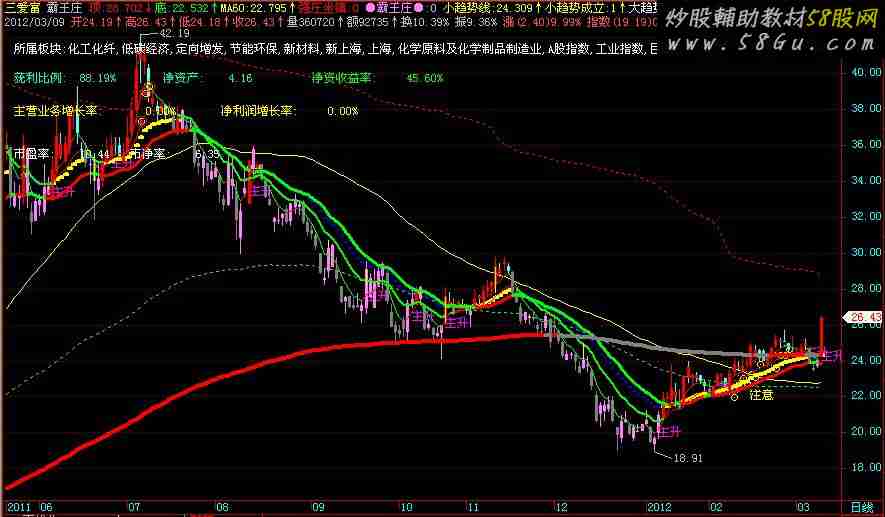
Task: Jump to month 11 on time axis
Action: click(472, 507)
